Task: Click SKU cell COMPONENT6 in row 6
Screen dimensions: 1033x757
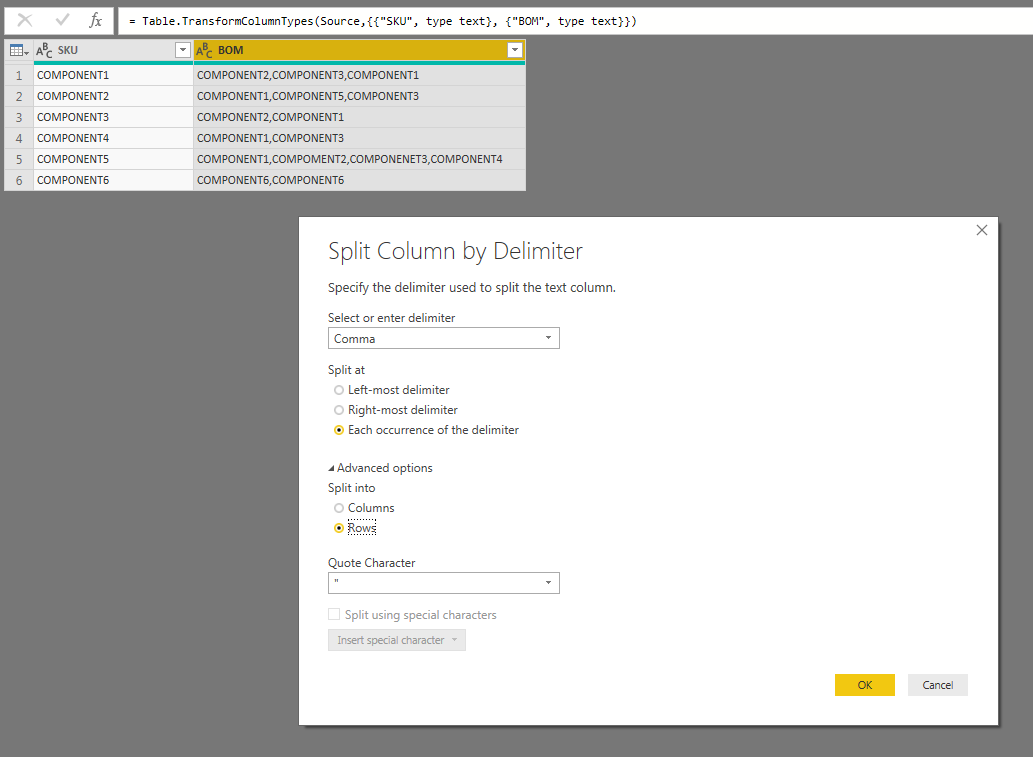Action: [113, 181]
